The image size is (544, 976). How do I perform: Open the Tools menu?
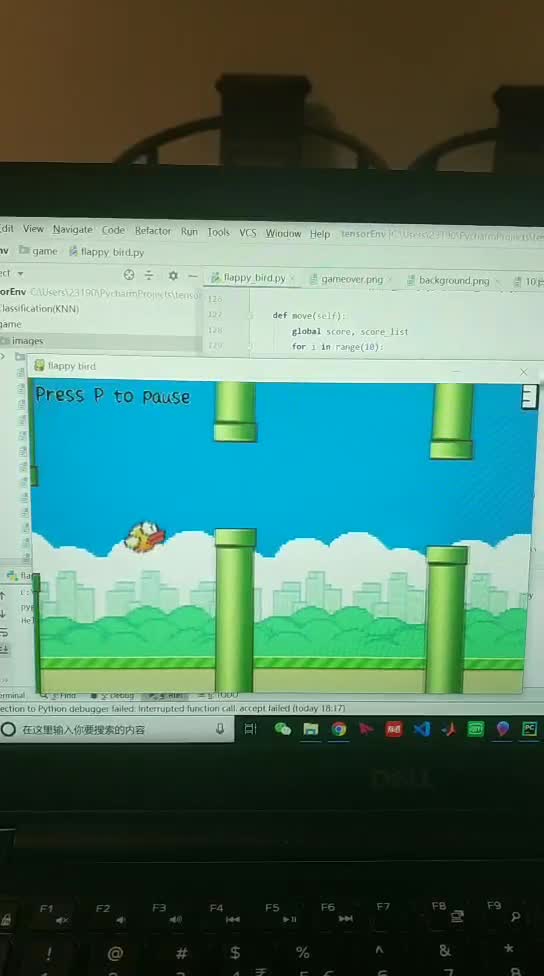tap(218, 232)
